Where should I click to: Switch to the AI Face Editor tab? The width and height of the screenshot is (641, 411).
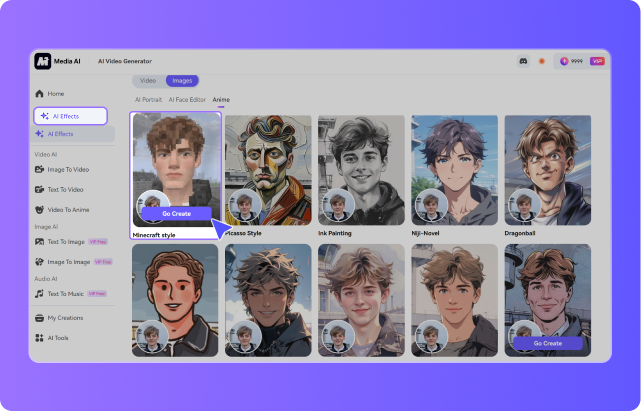point(186,100)
